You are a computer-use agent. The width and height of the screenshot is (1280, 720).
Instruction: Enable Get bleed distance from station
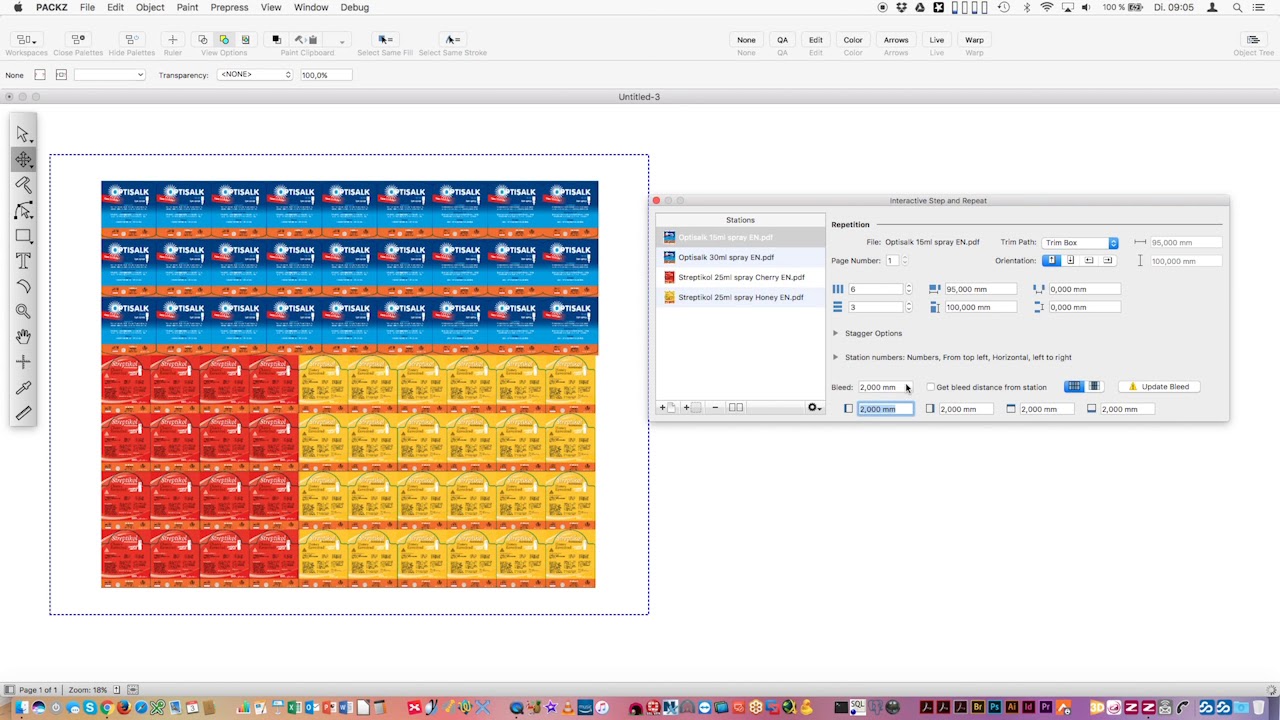click(x=931, y=387)
